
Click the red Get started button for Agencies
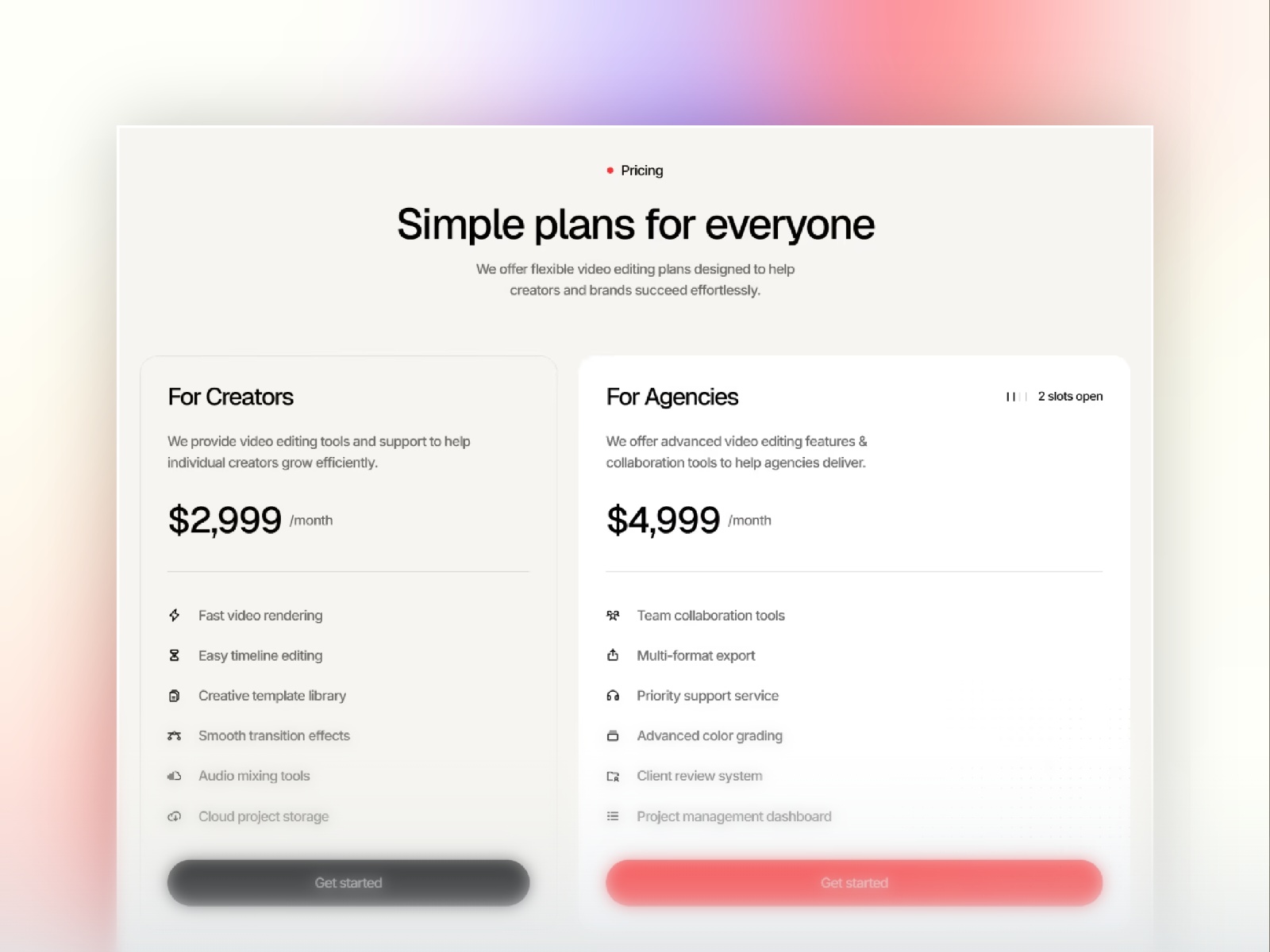(854, 882)
